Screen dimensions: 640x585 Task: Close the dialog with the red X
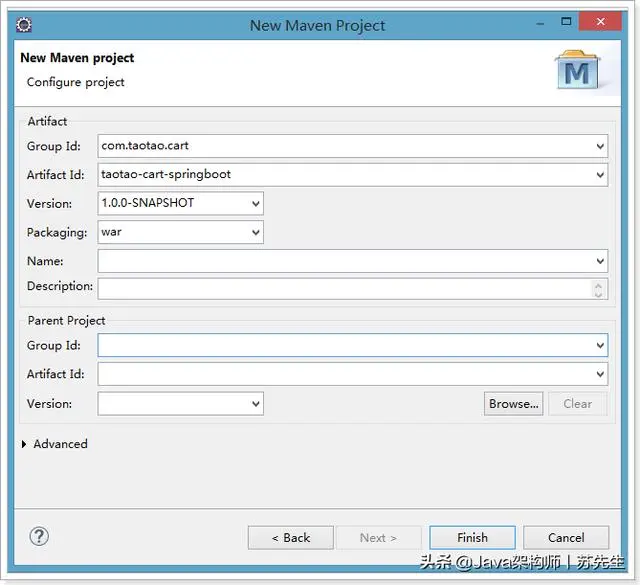600,21
